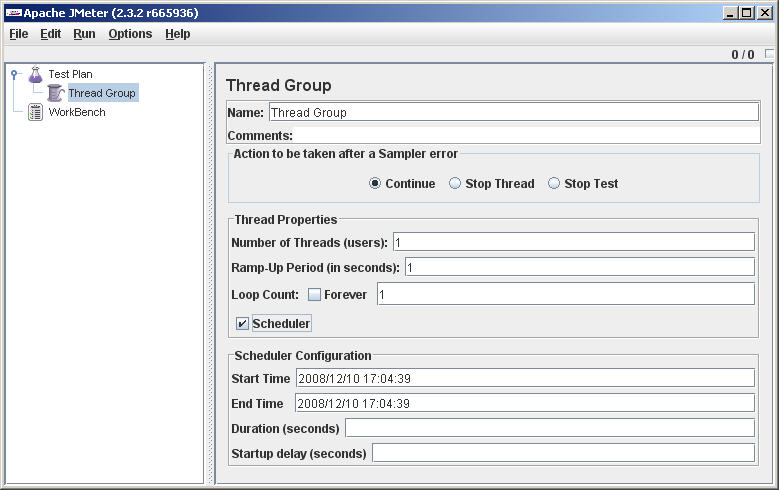The width and height of the screenshot is (779, 490).
Task: Click the Thread Group spool icon
Action: click(56, 93)
